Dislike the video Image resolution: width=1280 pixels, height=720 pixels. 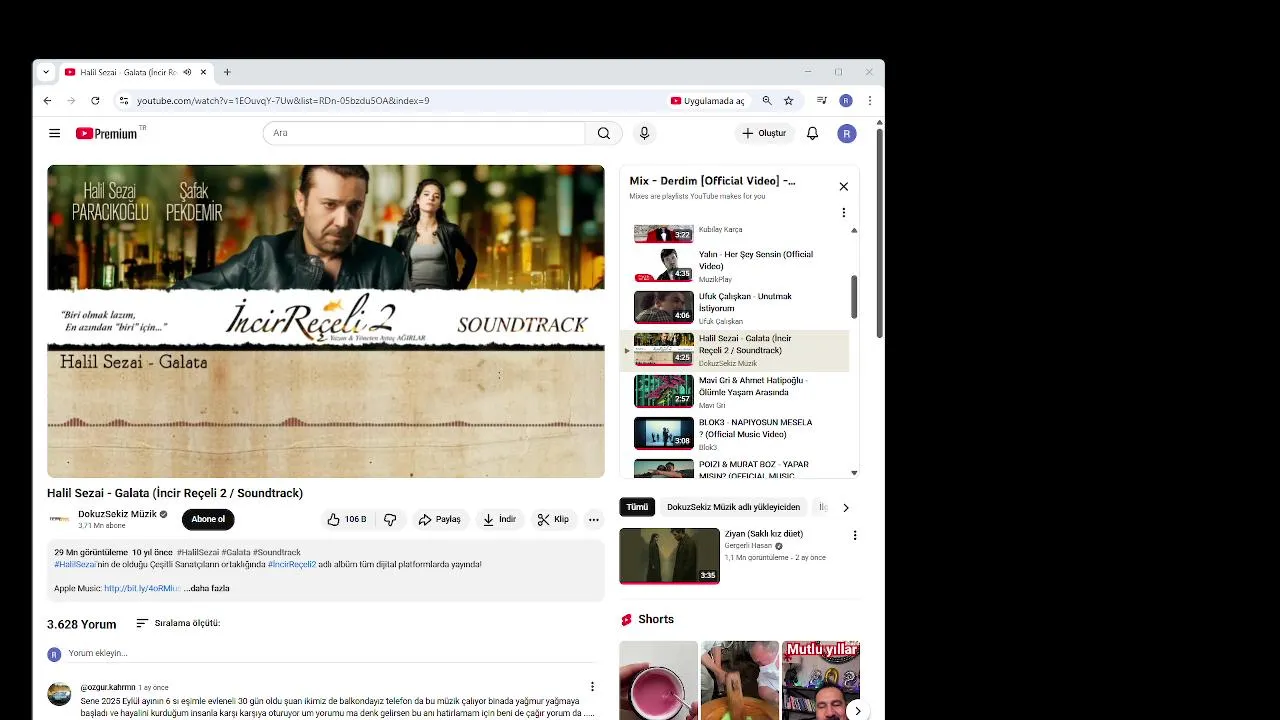point(390,519)
